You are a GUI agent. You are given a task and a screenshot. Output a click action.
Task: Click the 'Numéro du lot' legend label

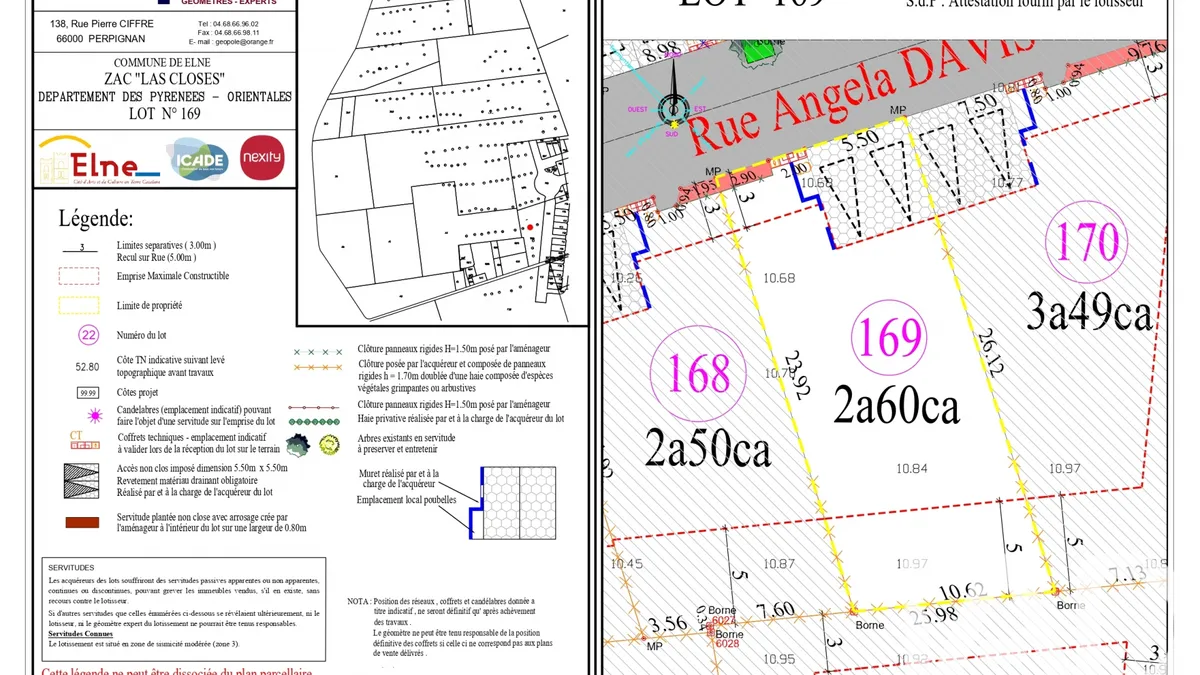142,335
